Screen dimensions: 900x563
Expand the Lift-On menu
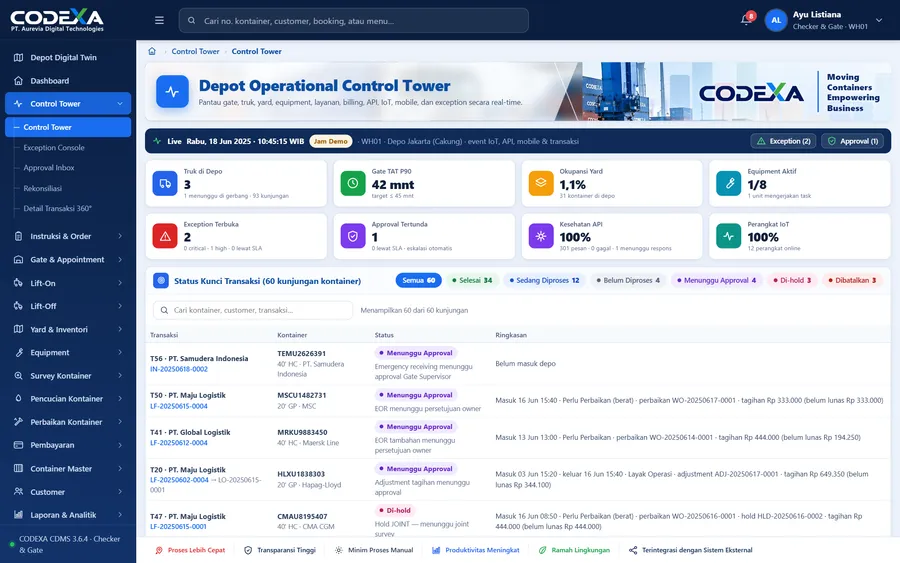coord(68,283)
